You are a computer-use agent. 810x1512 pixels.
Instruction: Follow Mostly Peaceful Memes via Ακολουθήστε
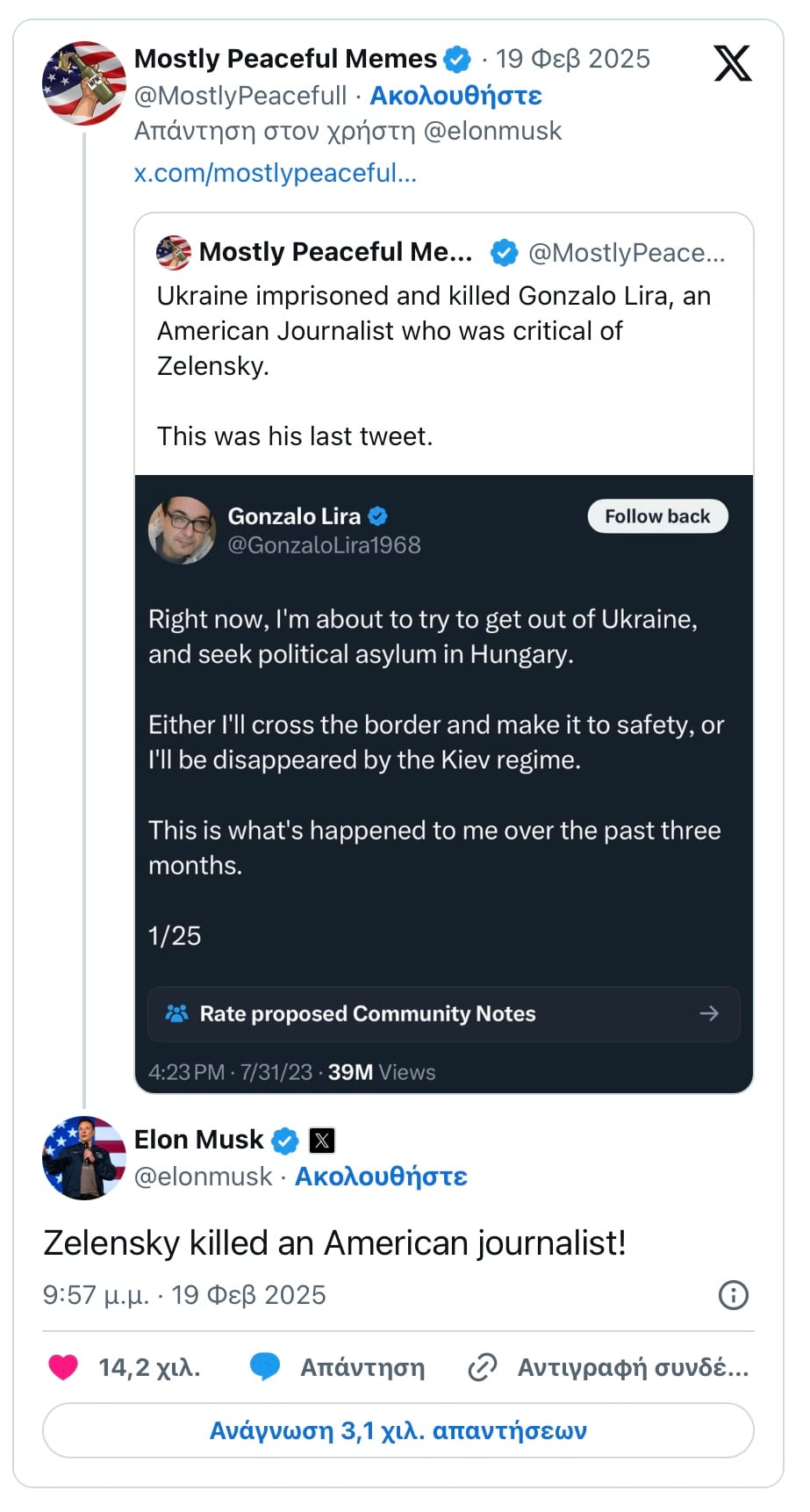[455, 96]
